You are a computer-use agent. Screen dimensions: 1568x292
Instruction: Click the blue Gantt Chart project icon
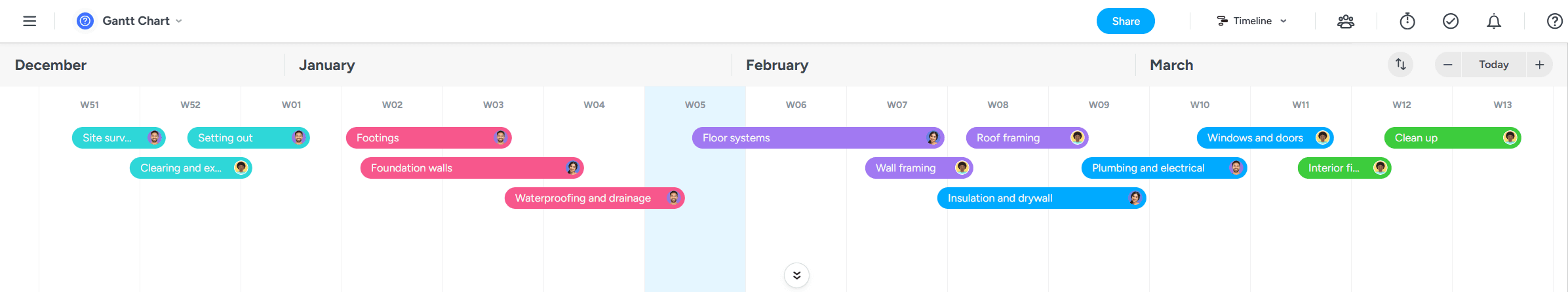click(x=85, y=21)
